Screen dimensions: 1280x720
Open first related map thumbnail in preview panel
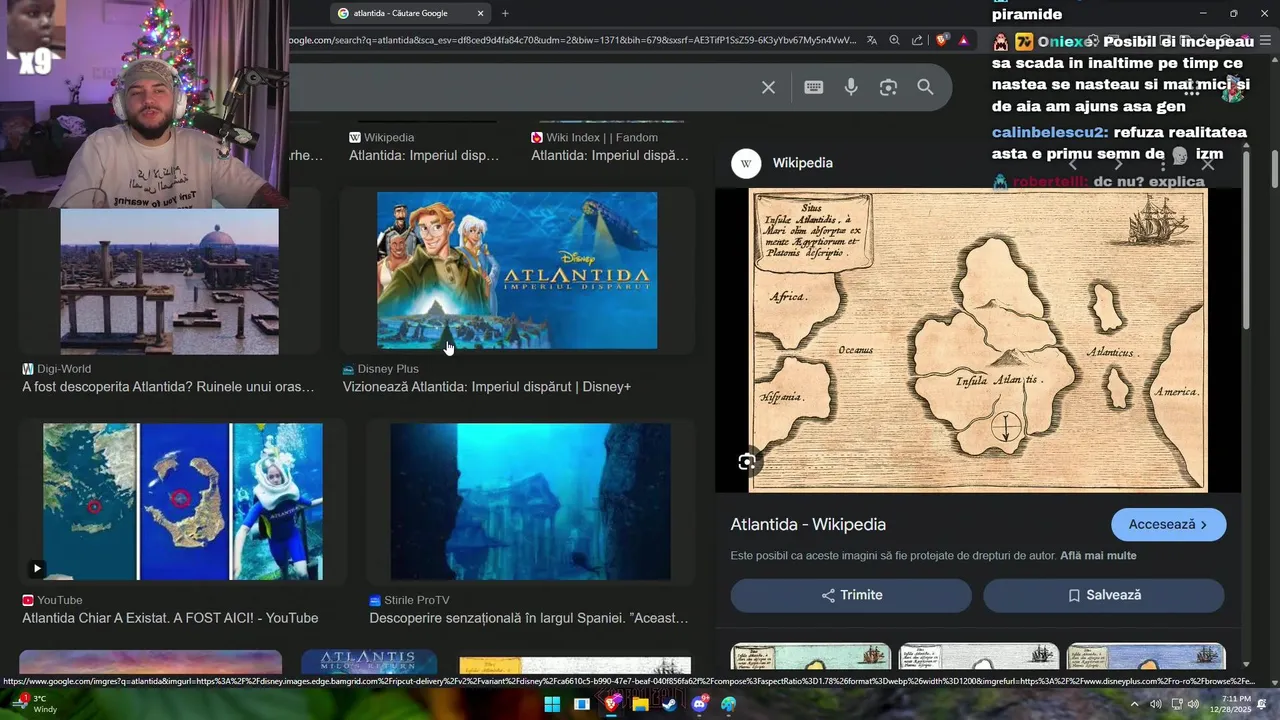[x=811, y=657]
